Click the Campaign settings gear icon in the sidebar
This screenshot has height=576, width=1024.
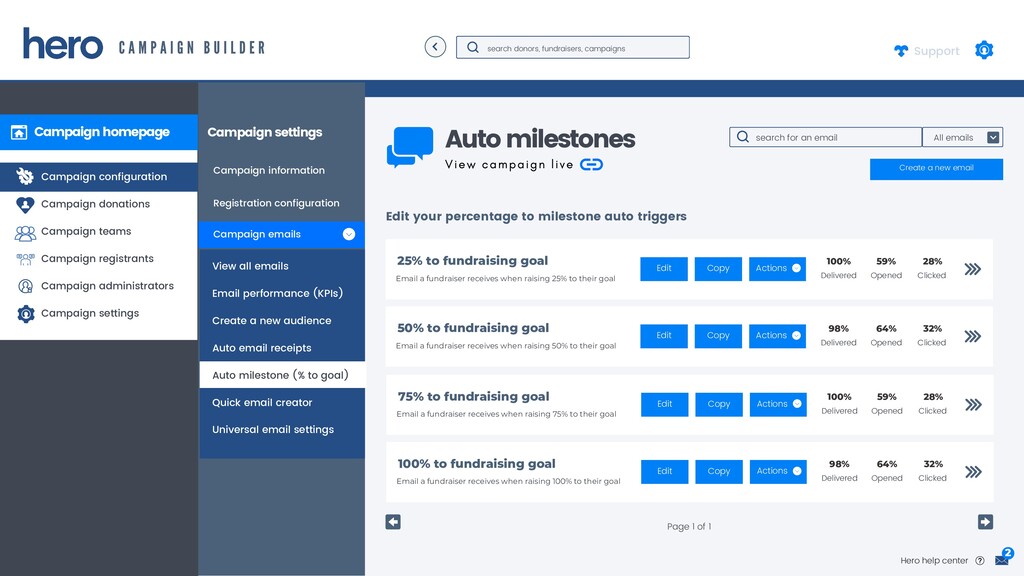coord(25,314)
